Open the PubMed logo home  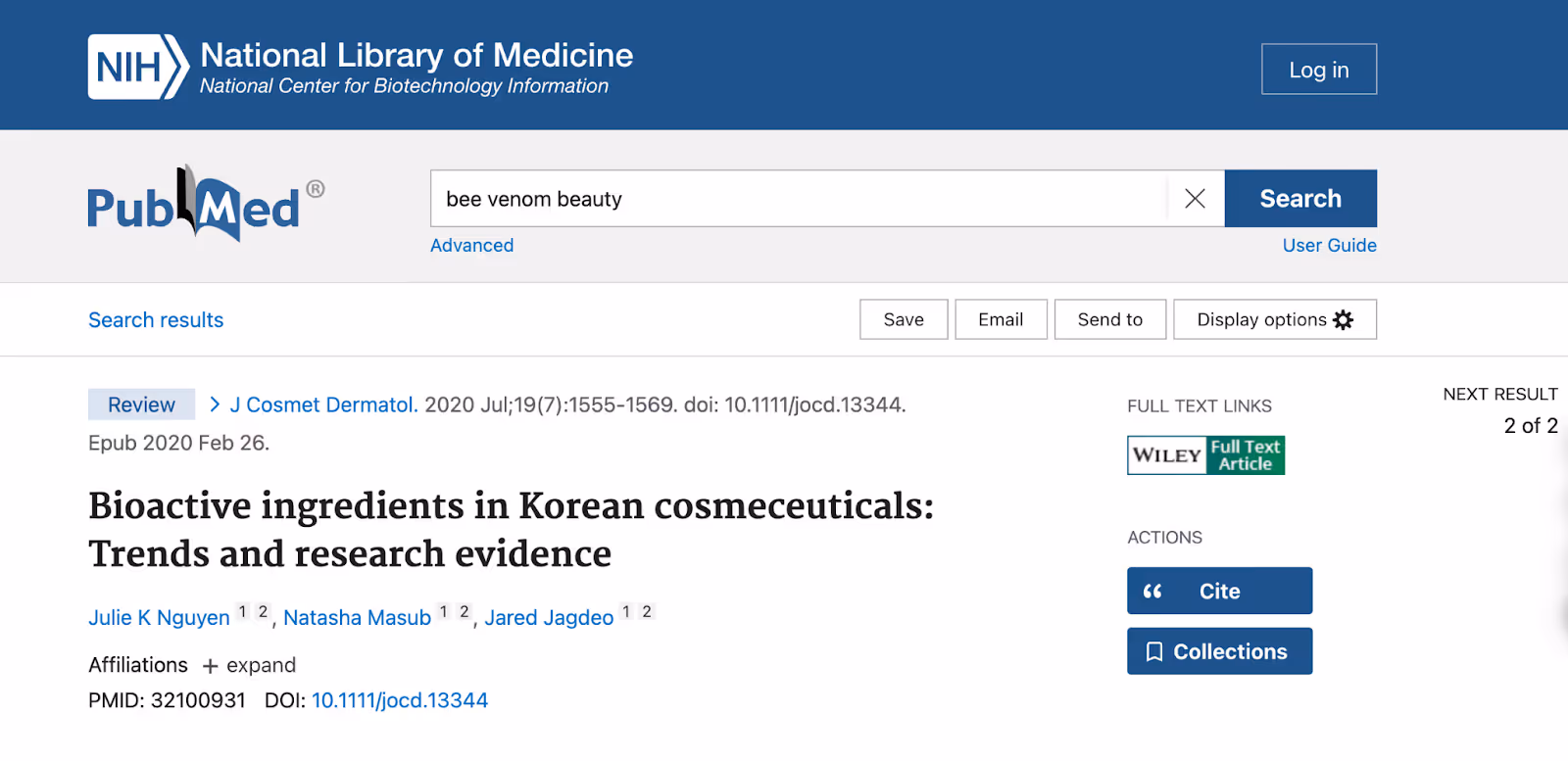click(206, 203)
